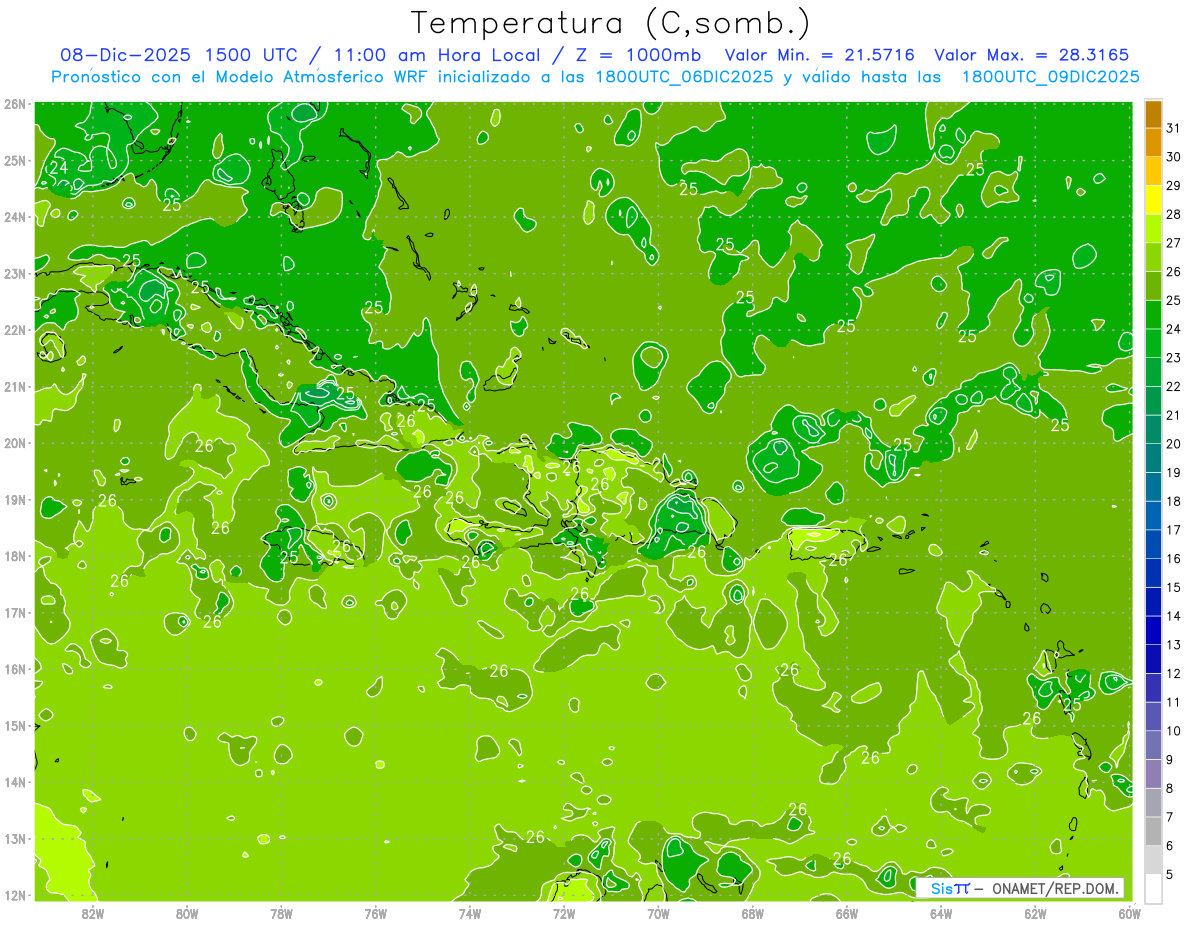Click the "20N" latitude axis label
This screenshot has height=927, width=1200.
(15, 443)
